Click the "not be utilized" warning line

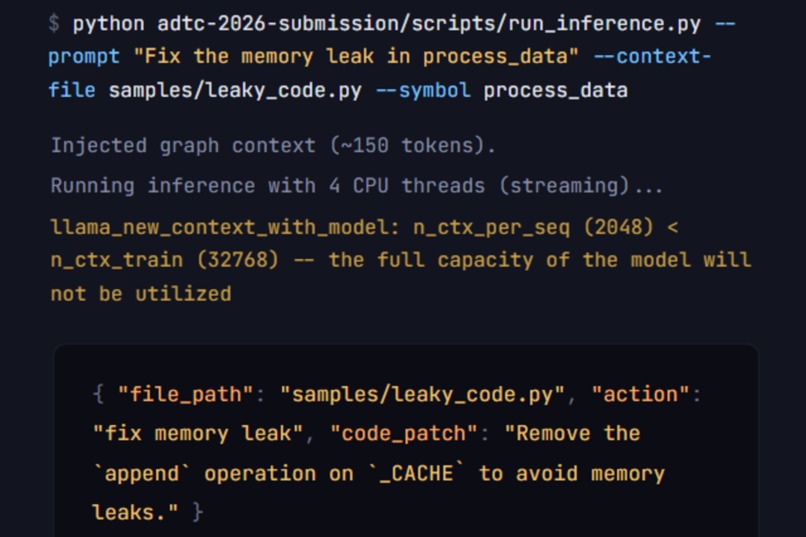pos(141,293)
